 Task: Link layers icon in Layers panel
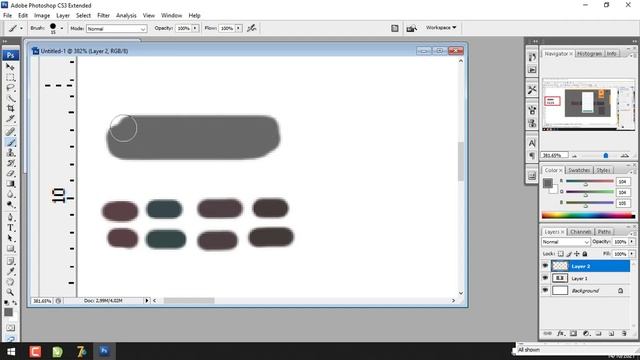click(x=548, y=333)
